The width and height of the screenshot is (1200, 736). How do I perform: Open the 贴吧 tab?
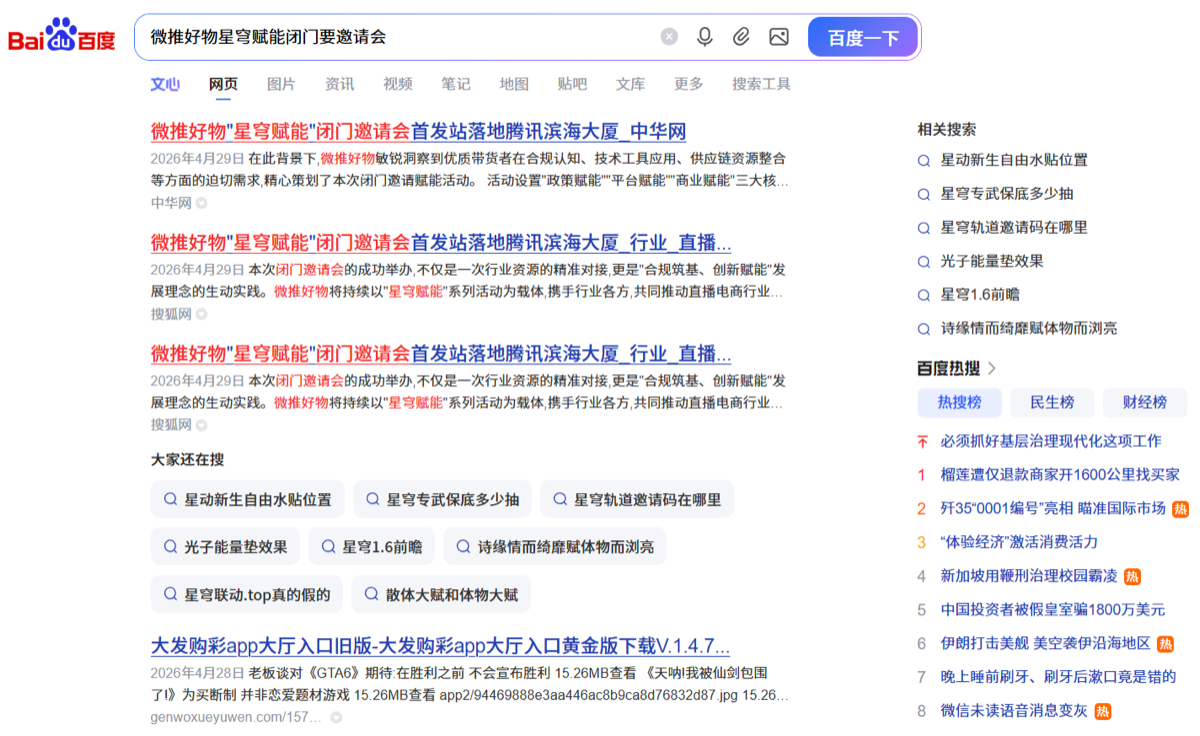(x=572, y=84)
